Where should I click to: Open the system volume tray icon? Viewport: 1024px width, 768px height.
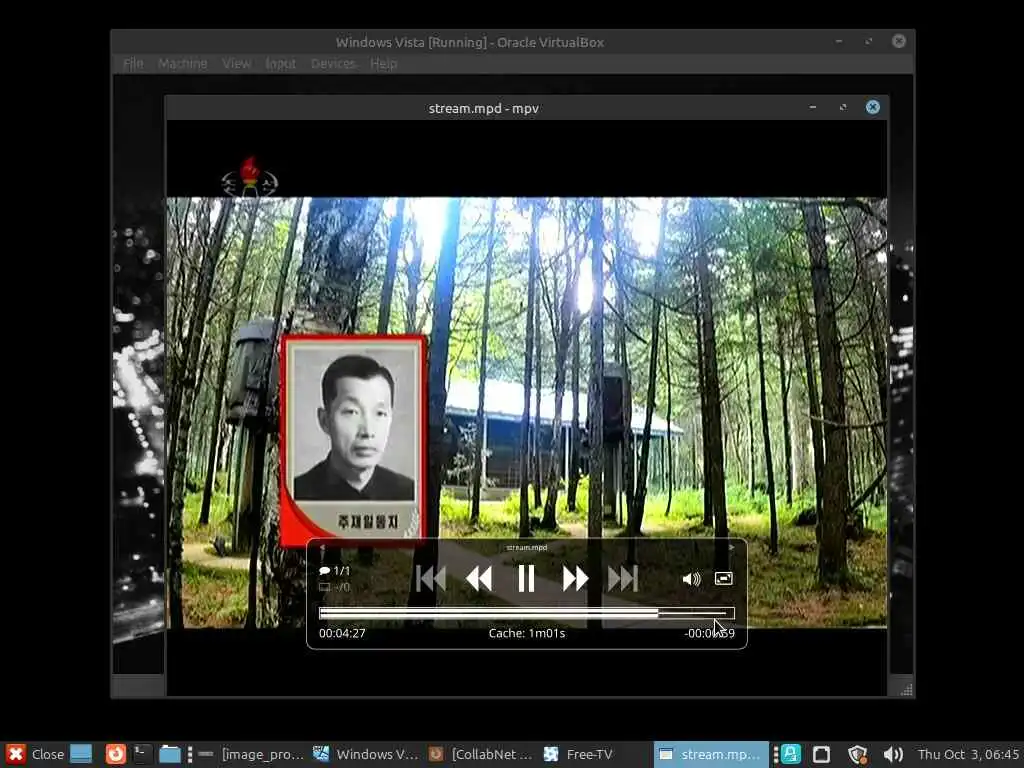(893, 754)
